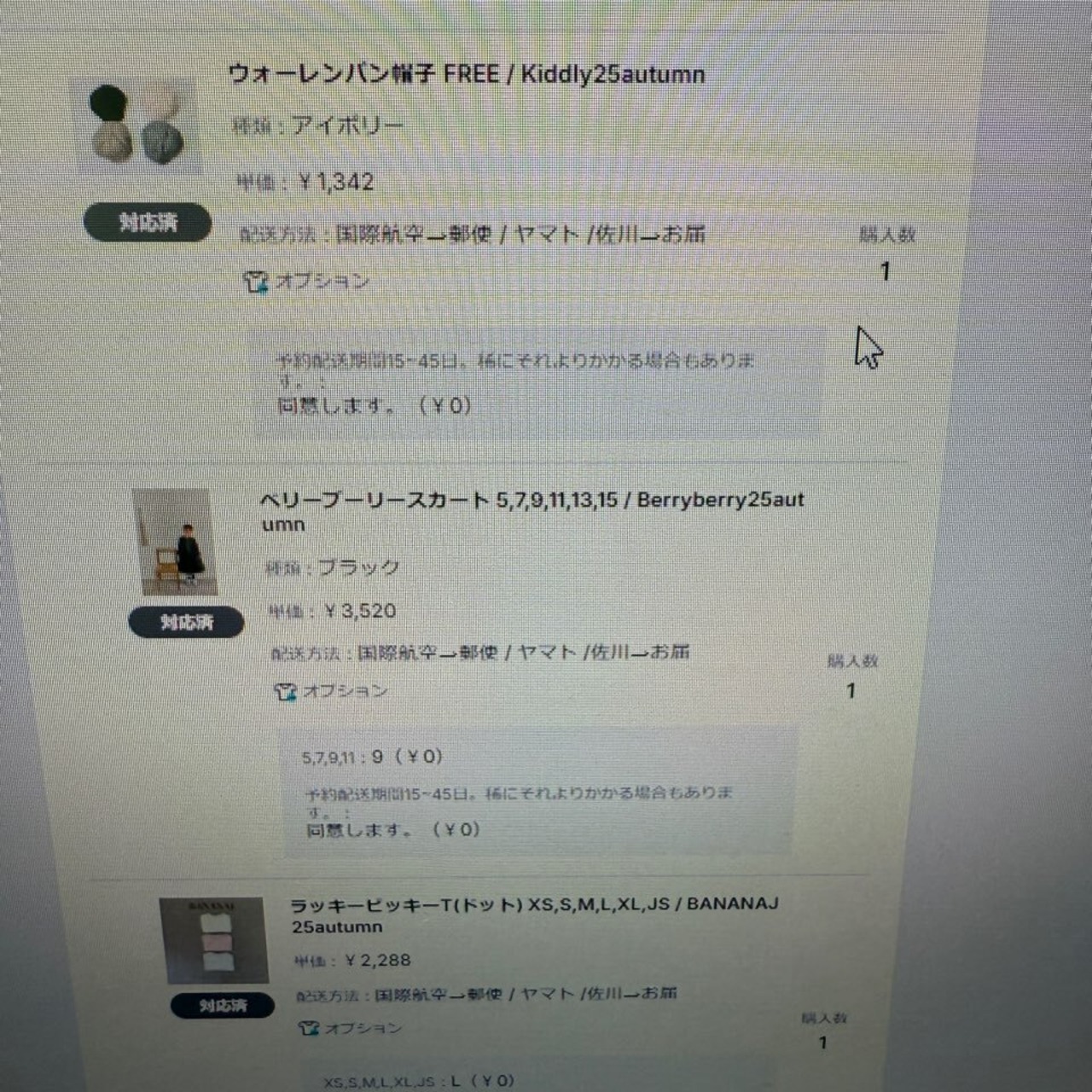Click the hat's shipping method line
Screen dimensions: 1092x1092
pos(473,234)
